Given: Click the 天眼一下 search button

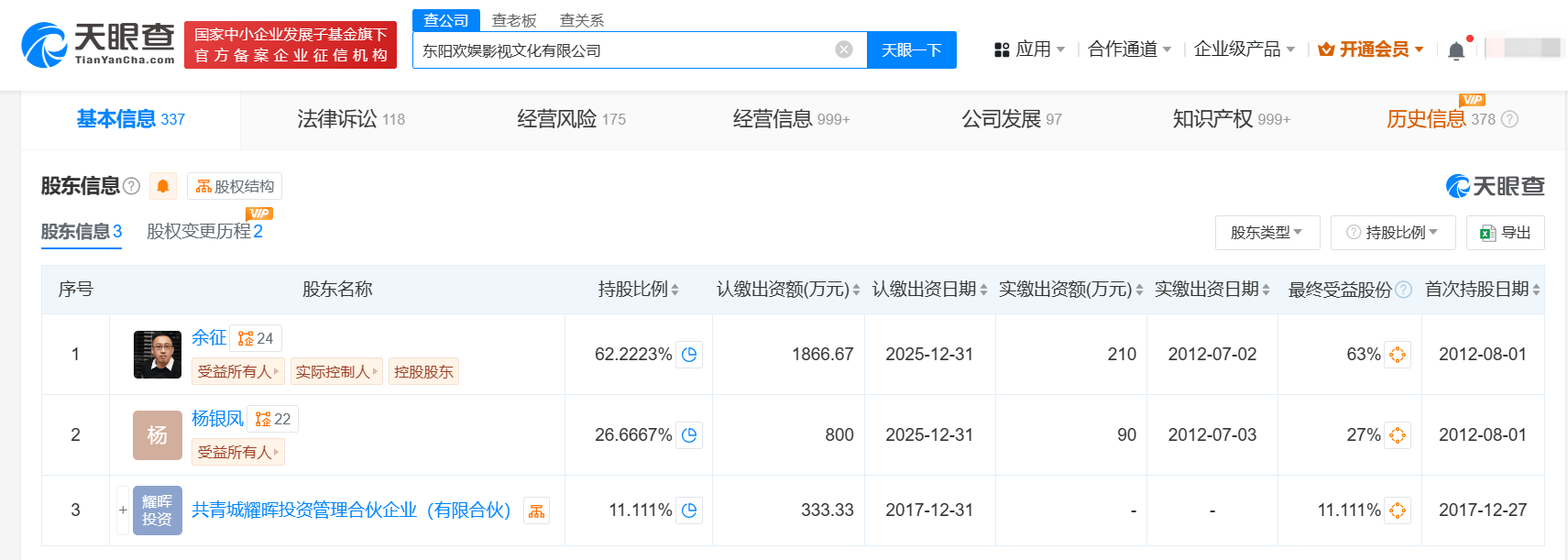Looking at the screenshot, I should tap(912, 49).
